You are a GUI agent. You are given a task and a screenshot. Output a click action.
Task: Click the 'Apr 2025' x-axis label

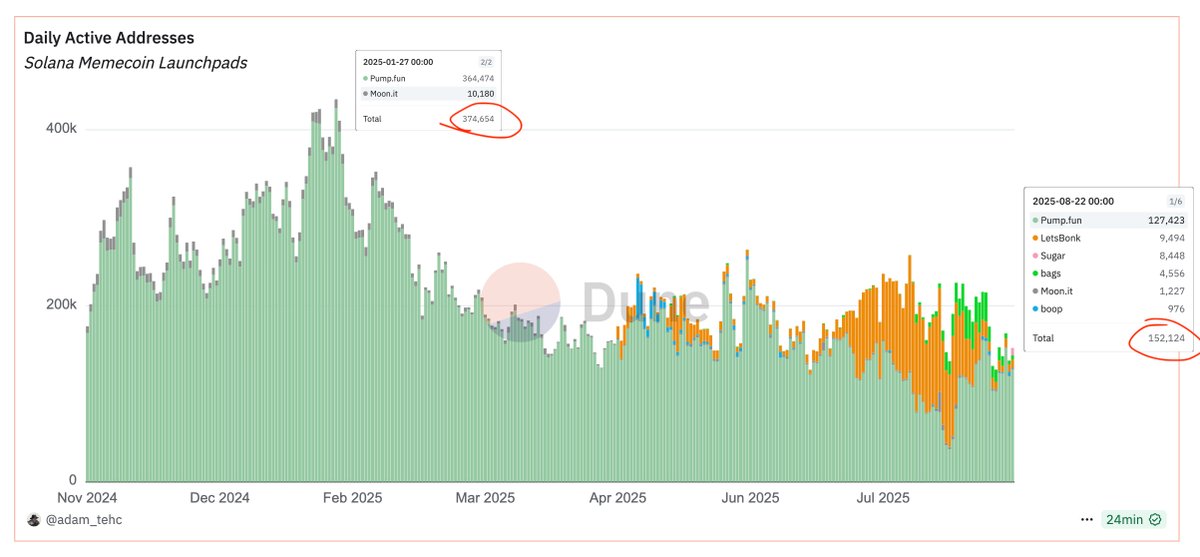617,497
